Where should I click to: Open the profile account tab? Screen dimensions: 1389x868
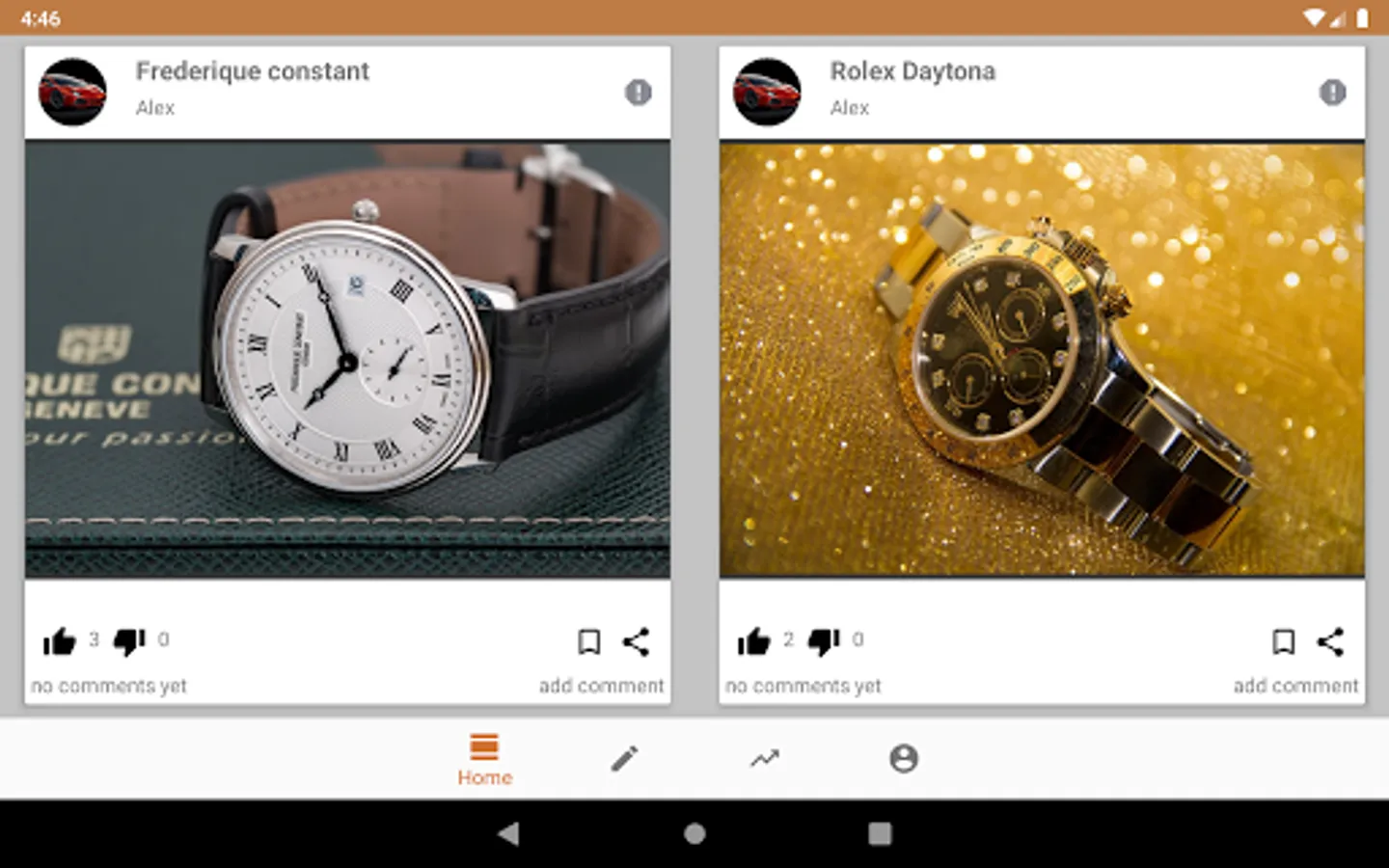click(x=904, y=759)
